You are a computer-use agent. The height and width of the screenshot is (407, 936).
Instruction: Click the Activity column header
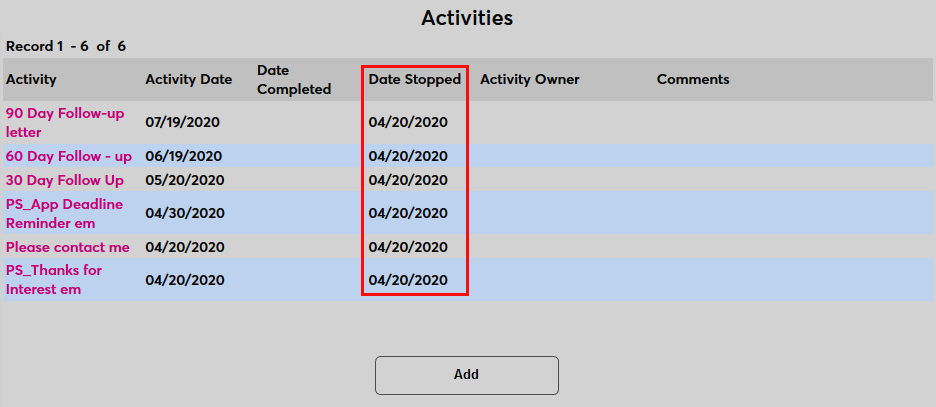[31, 79]
